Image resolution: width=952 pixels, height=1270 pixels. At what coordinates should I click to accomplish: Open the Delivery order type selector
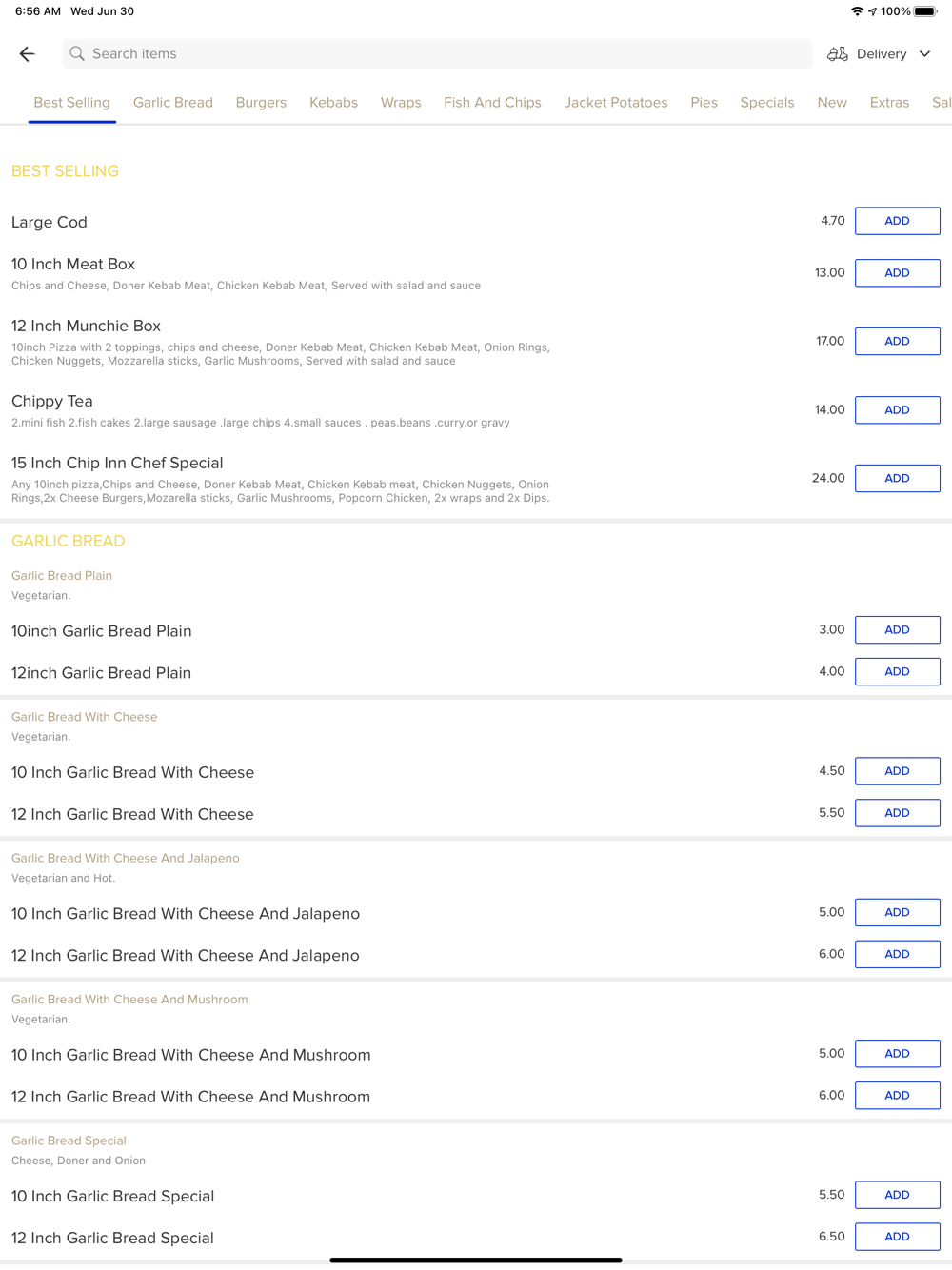click(x=881, y=54)
